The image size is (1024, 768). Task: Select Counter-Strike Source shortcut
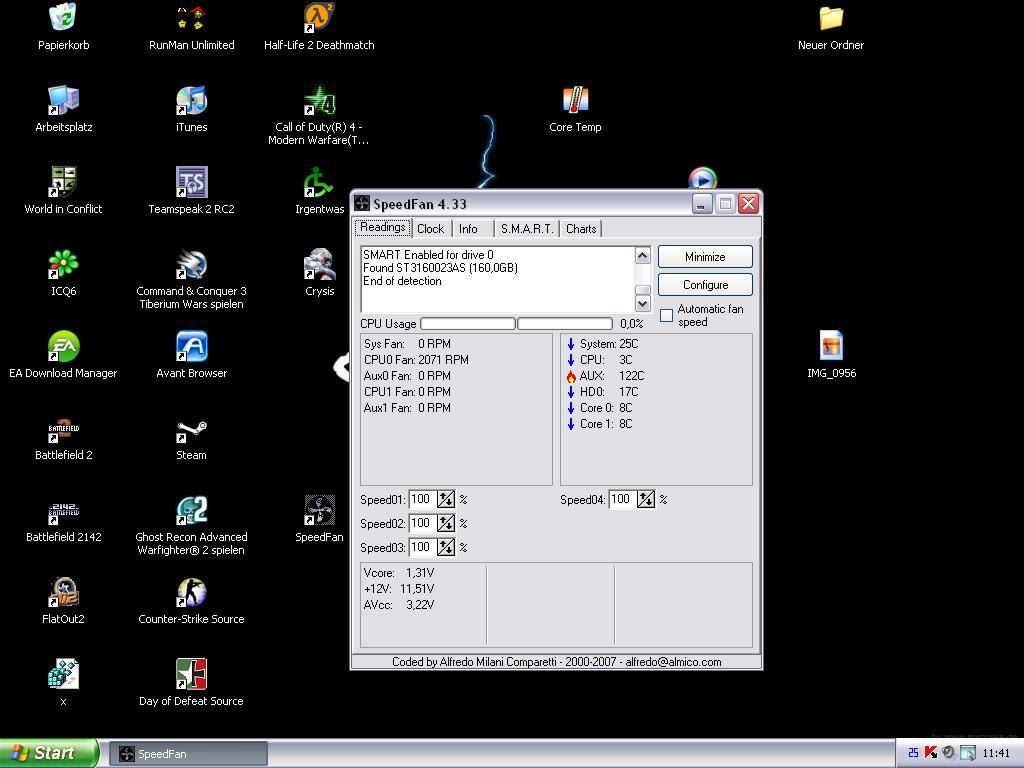[191, 592]
